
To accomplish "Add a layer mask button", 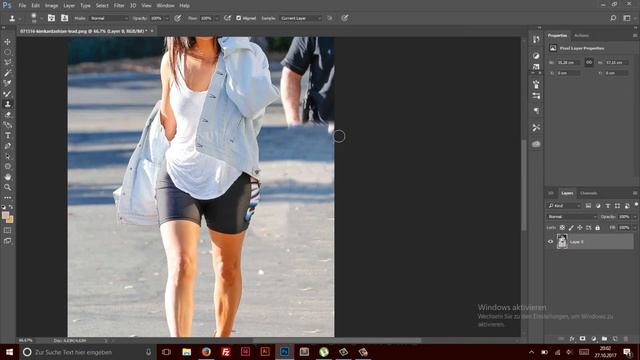I will point(582,339).
